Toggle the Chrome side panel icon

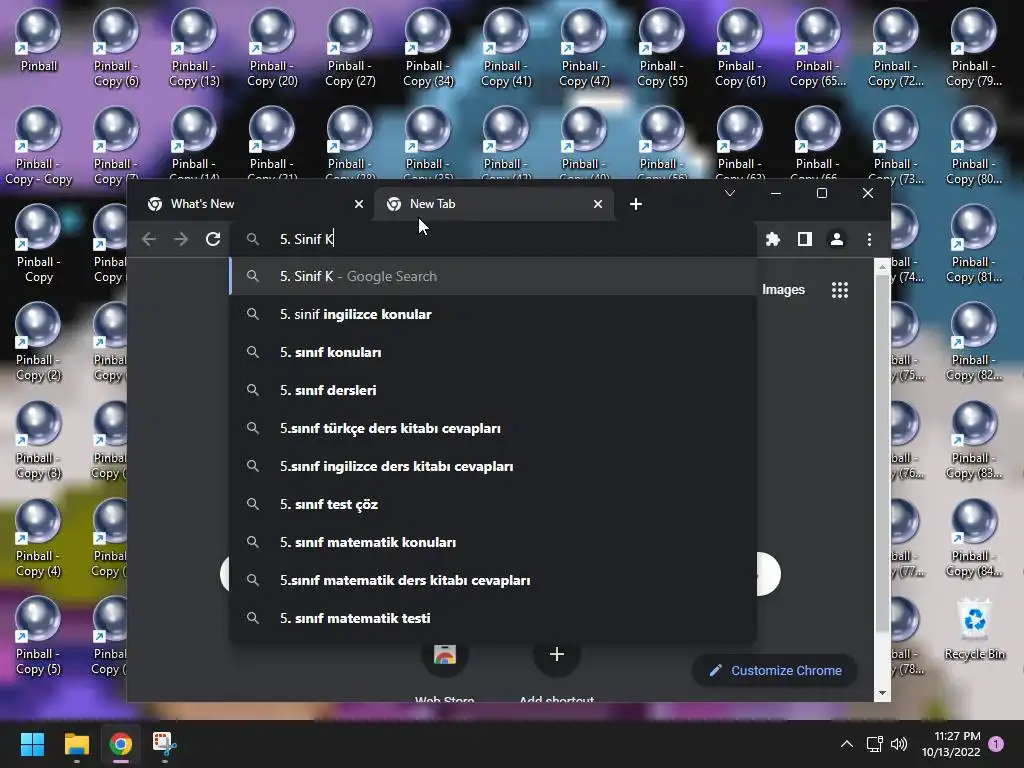805,240
